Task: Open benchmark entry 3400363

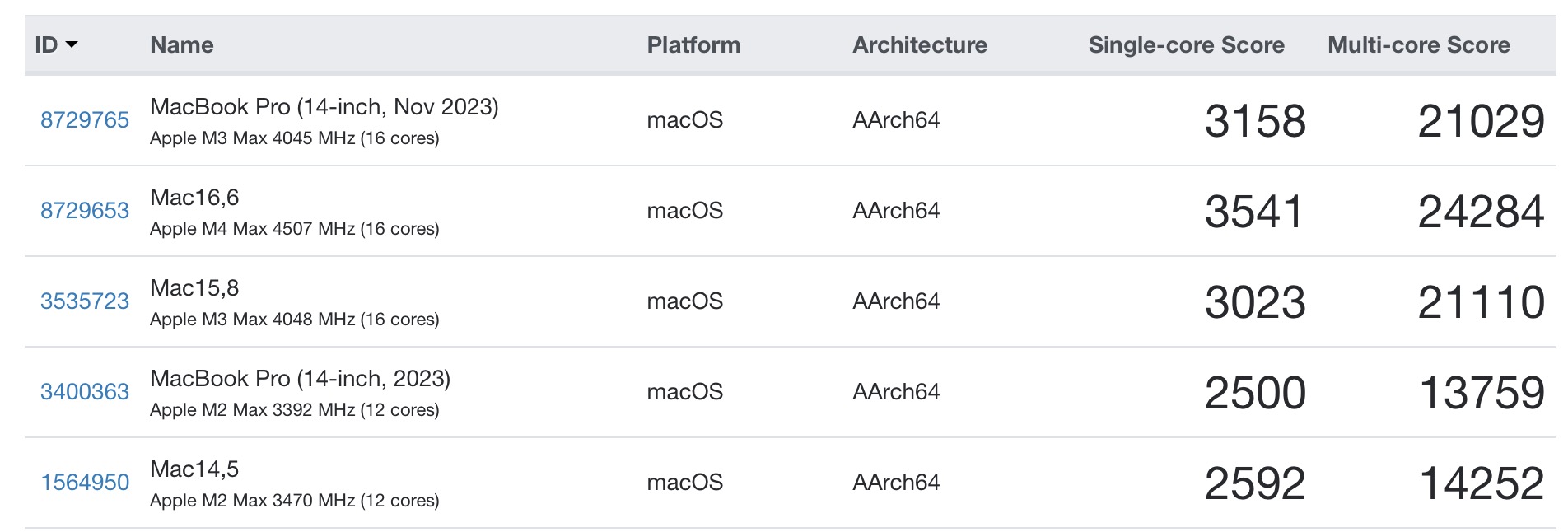Action: [85, 392]
